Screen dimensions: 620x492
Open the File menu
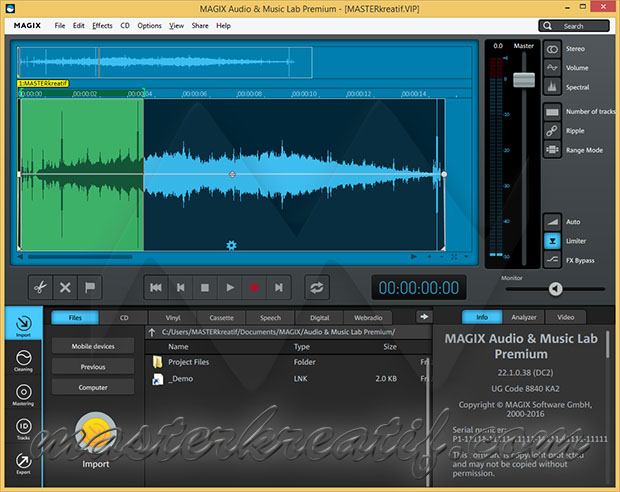tap(60, 26)
